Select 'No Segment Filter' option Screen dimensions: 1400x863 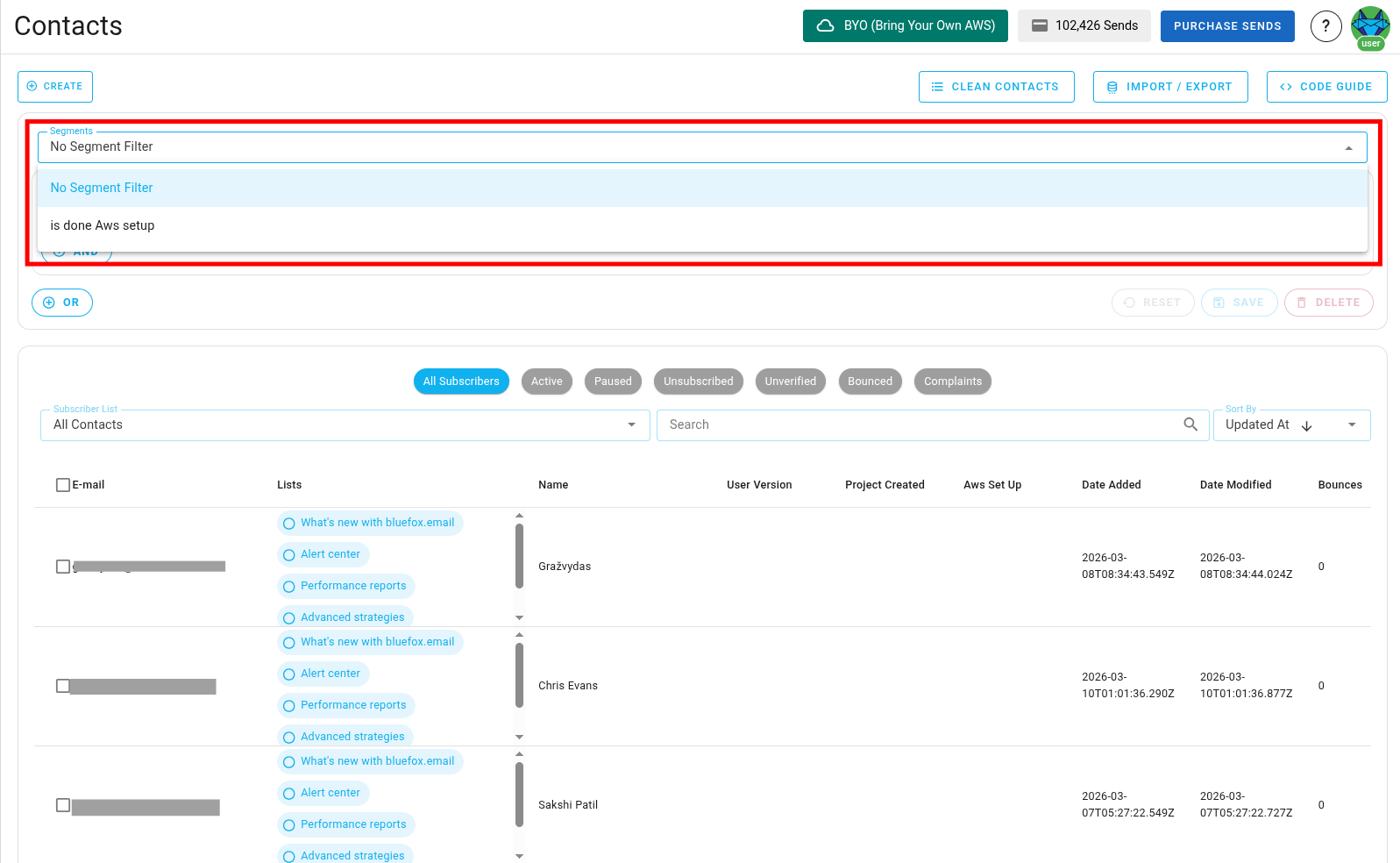[702, 188]
